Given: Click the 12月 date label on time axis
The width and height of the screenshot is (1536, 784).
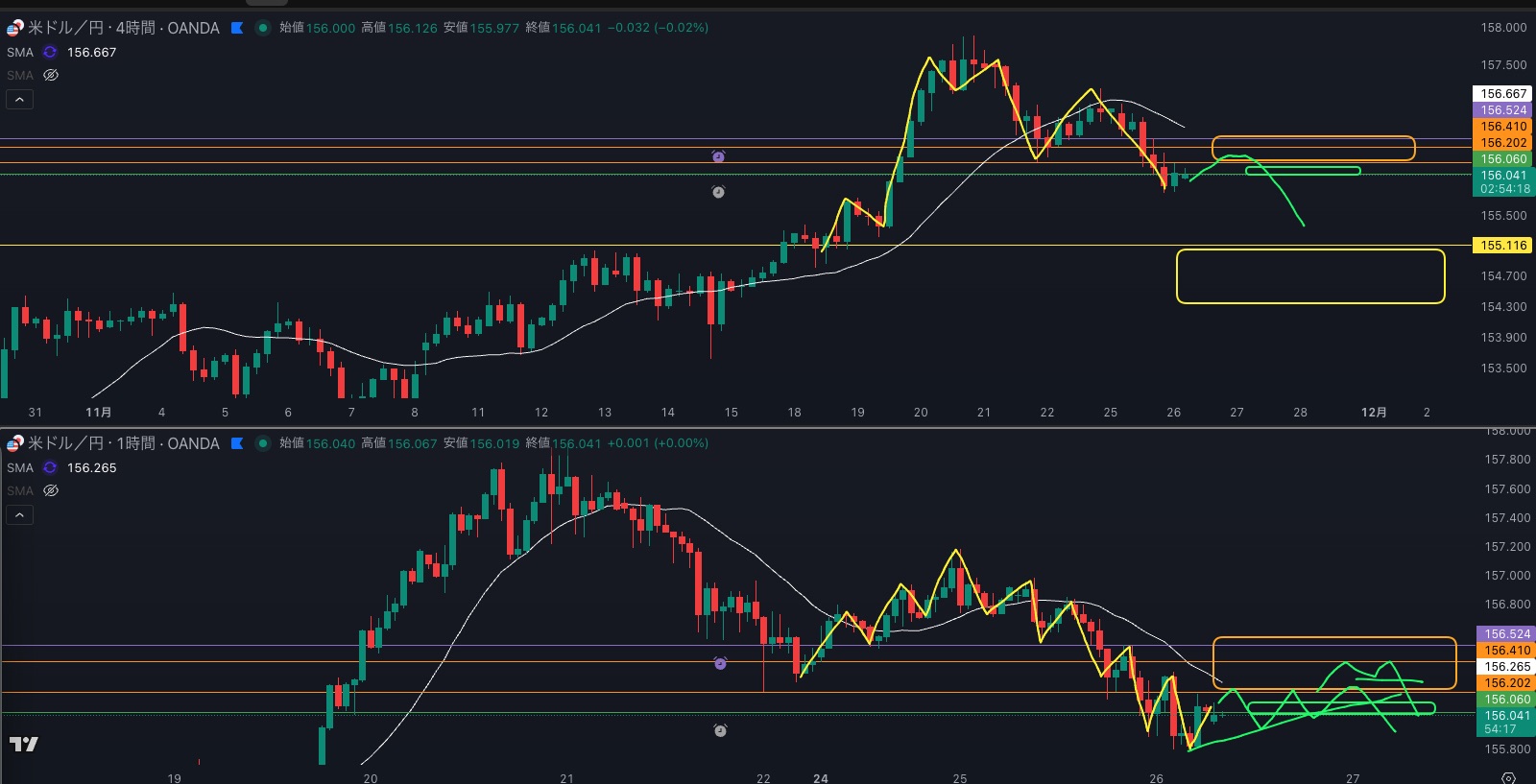Looking at the screenshot, I should 1374,413.
